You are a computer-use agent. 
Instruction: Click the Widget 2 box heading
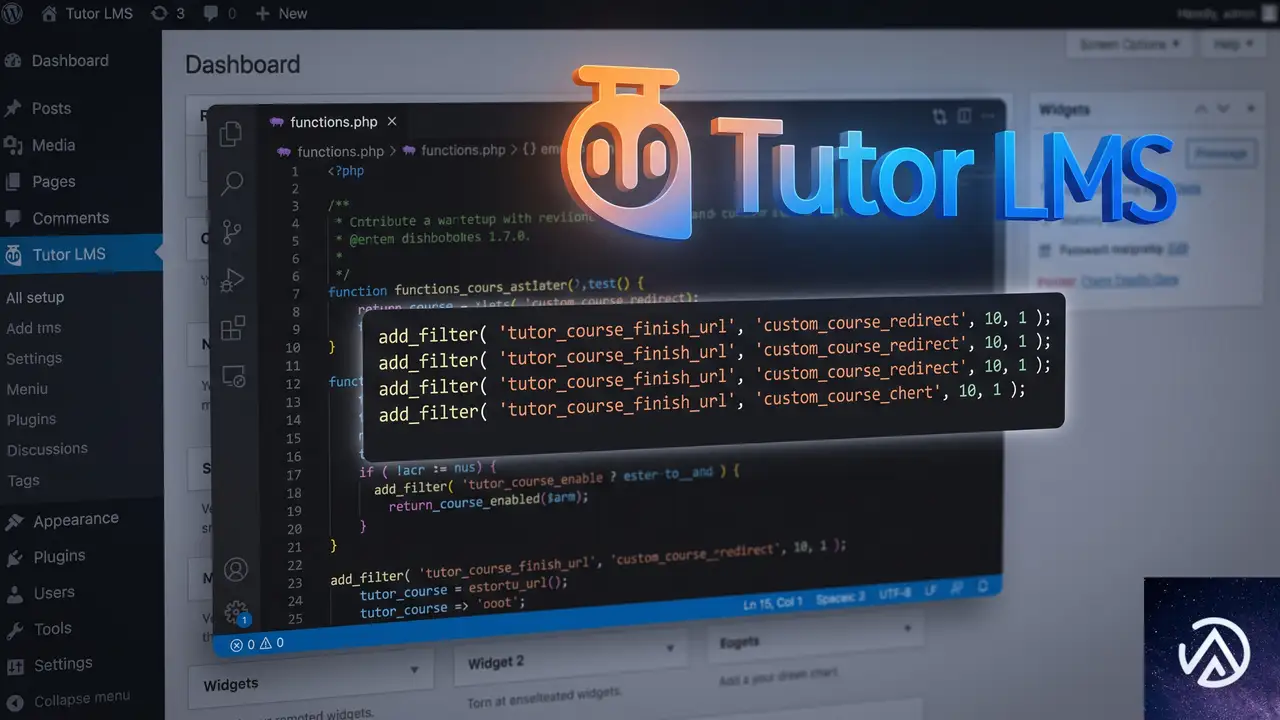496,662
